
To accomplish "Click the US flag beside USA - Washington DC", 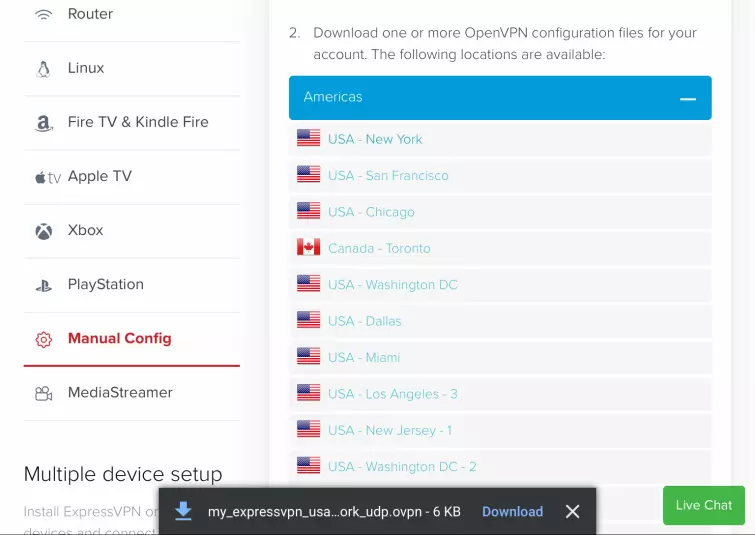I will tap(308, 284).
